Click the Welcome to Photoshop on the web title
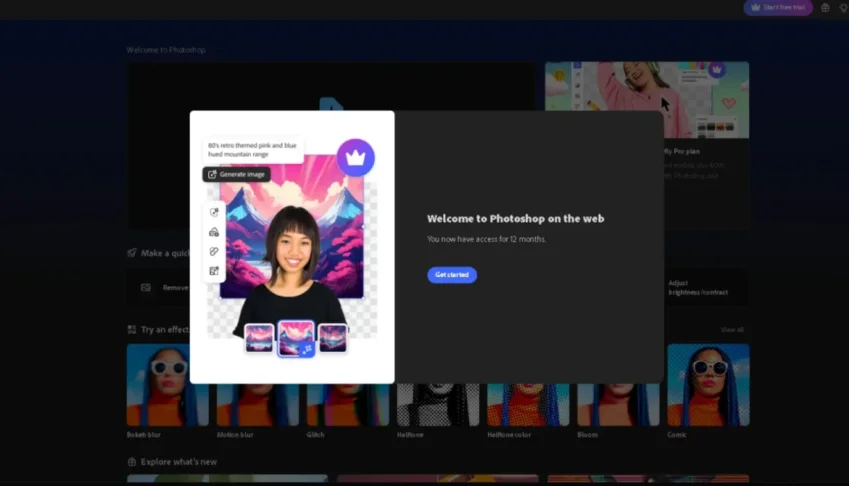The height and width of the screenshot is (486, 849). coord(515,219)
